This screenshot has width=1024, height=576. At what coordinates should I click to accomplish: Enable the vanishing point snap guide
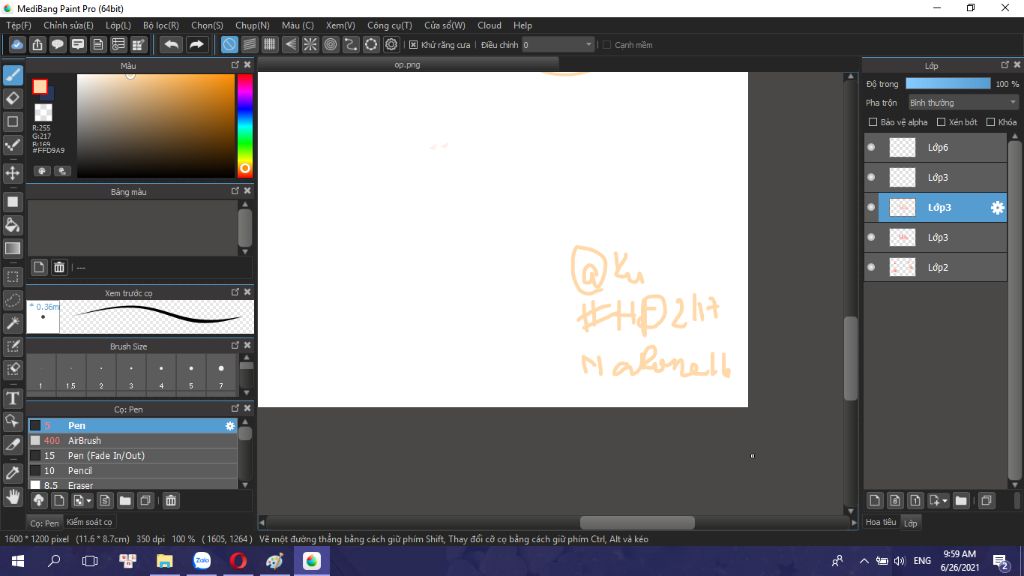pyautogui.click(x=290, y=44)
